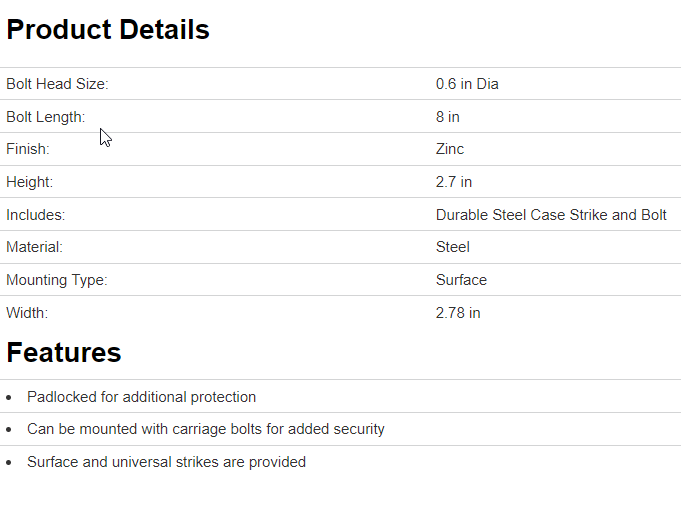Select the Surface mounting type value
This screenshot has width=681, height=519.
(x=461, y=280)
